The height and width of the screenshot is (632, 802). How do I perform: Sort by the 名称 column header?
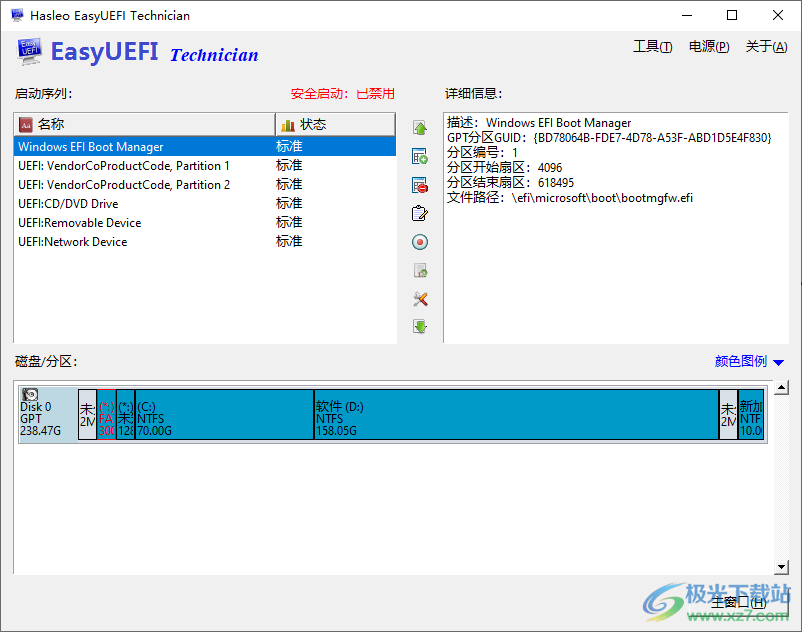(x=144, y=124)
